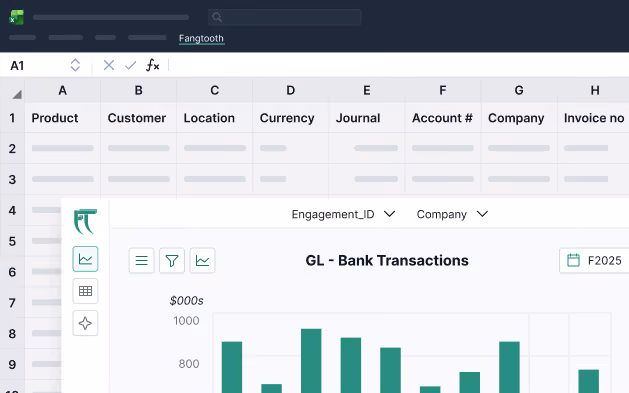The width and height of the screenshot is (629, 393).
Task: Confirm entry with checkmark icon
Action: 130,65
